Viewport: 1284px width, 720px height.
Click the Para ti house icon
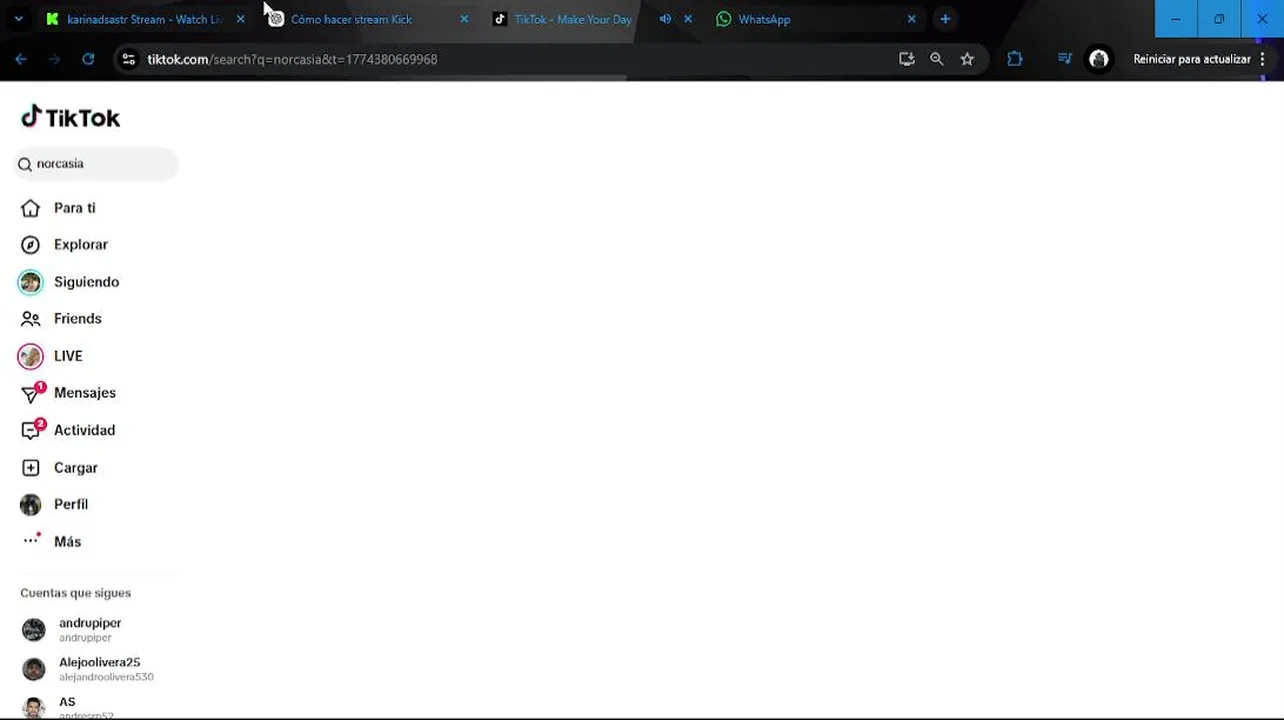coord(31,208)
